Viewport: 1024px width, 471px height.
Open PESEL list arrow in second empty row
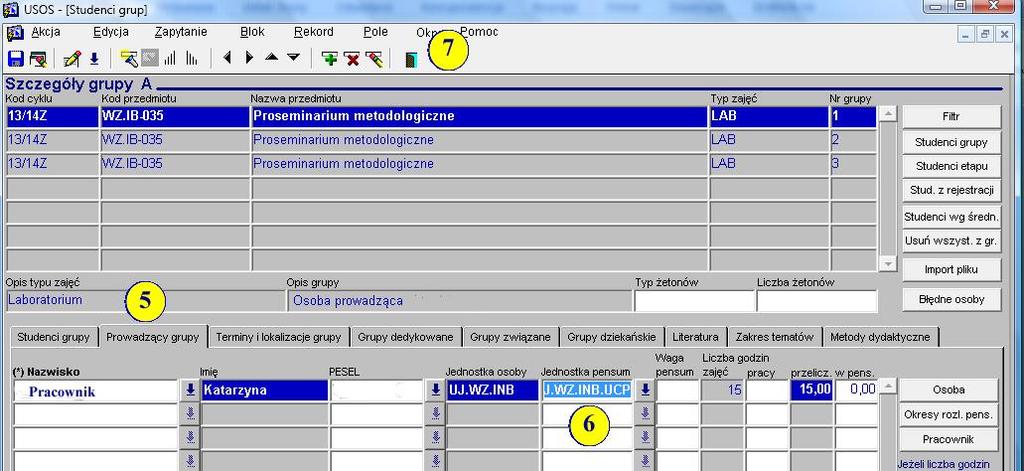(x=436, y=414)
